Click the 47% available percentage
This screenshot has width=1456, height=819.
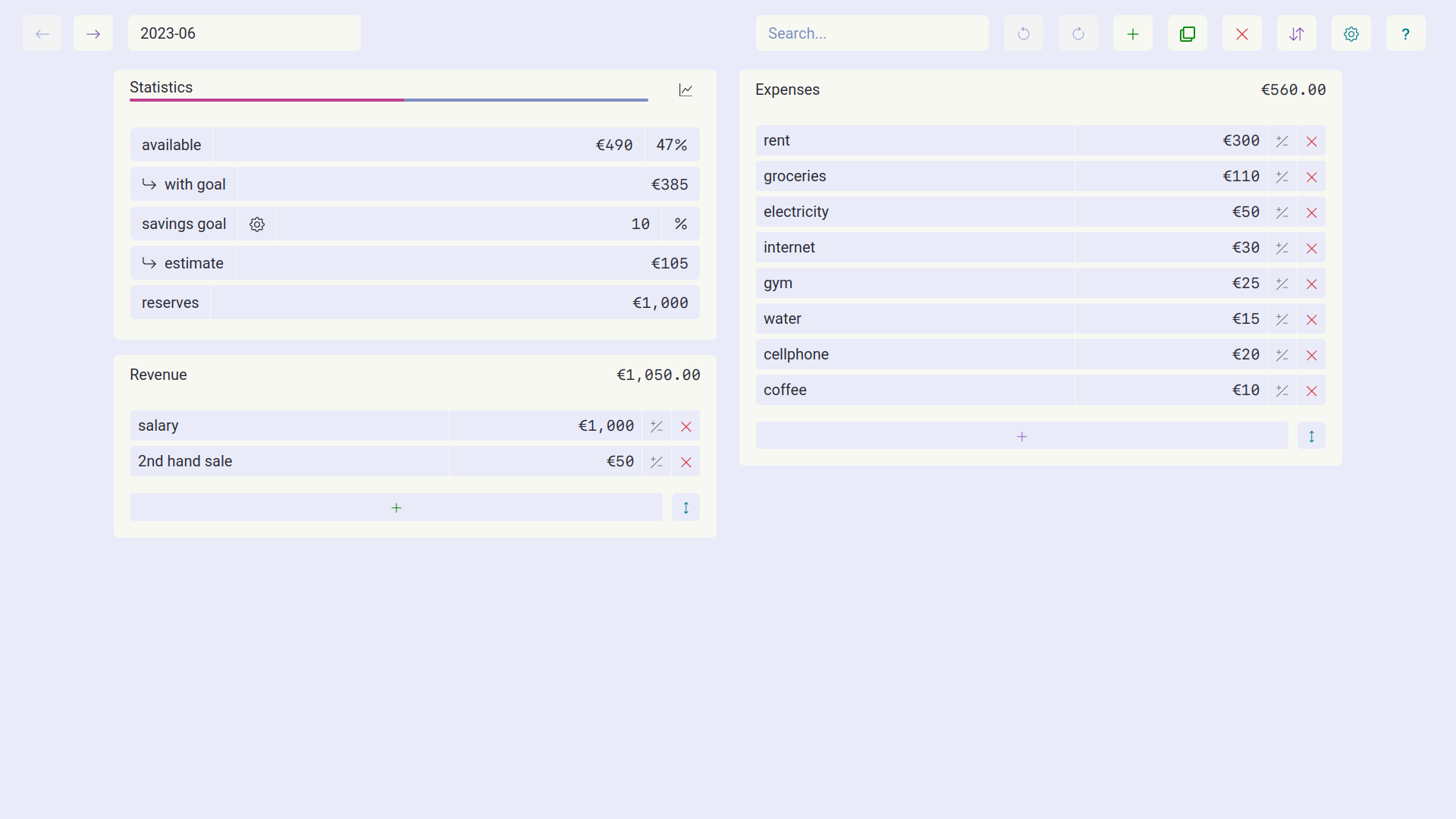pyautogui.click(x=672, y=145)
